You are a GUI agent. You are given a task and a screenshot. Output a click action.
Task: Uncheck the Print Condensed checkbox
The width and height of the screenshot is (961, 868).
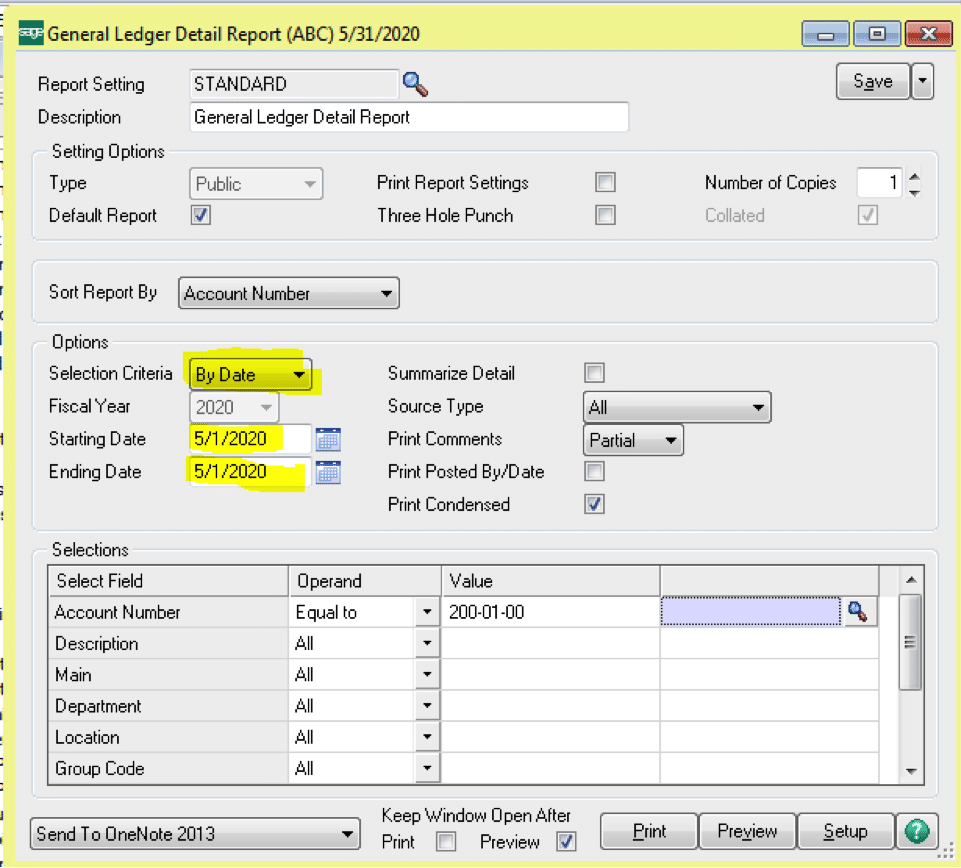point(595,504)
